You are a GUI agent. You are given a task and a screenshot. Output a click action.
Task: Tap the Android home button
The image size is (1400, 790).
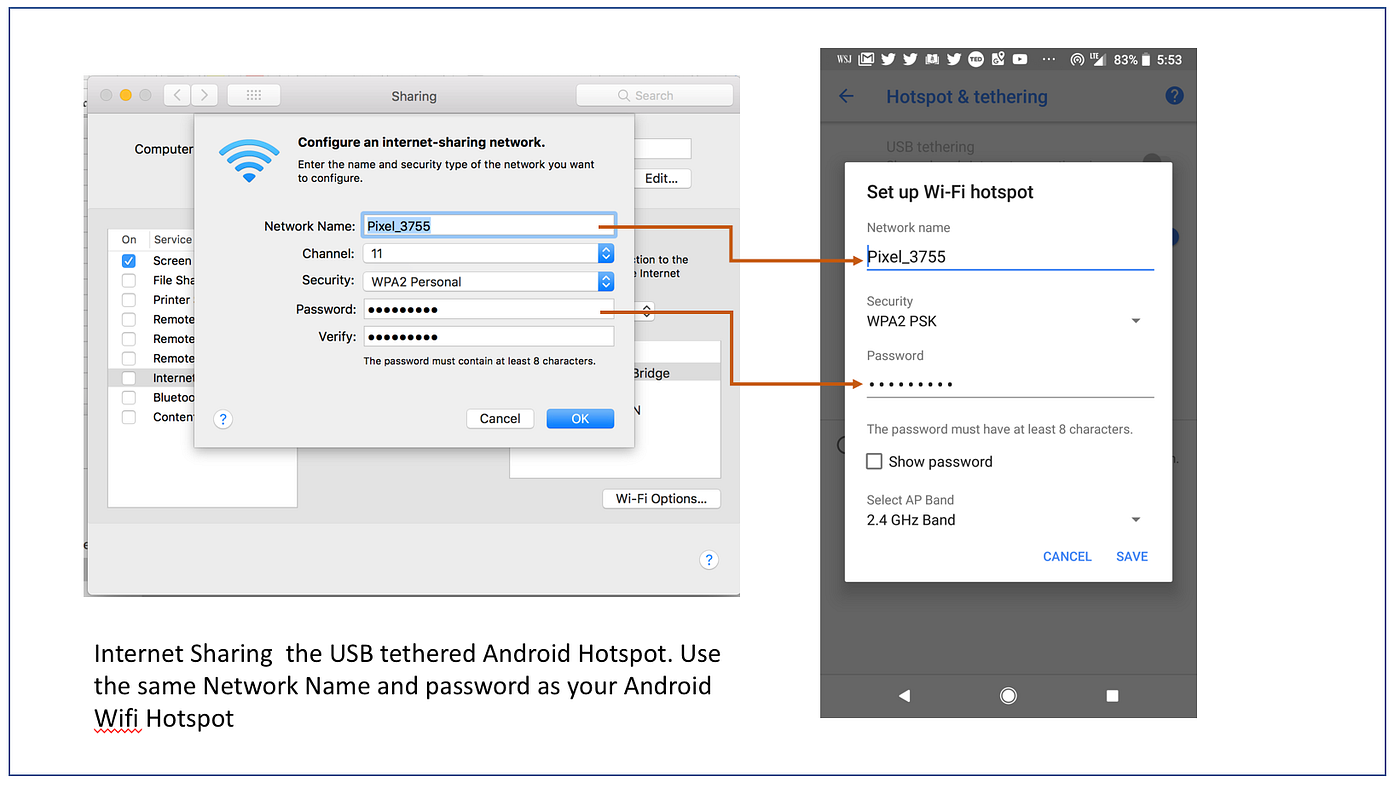tap(1008, 695)
